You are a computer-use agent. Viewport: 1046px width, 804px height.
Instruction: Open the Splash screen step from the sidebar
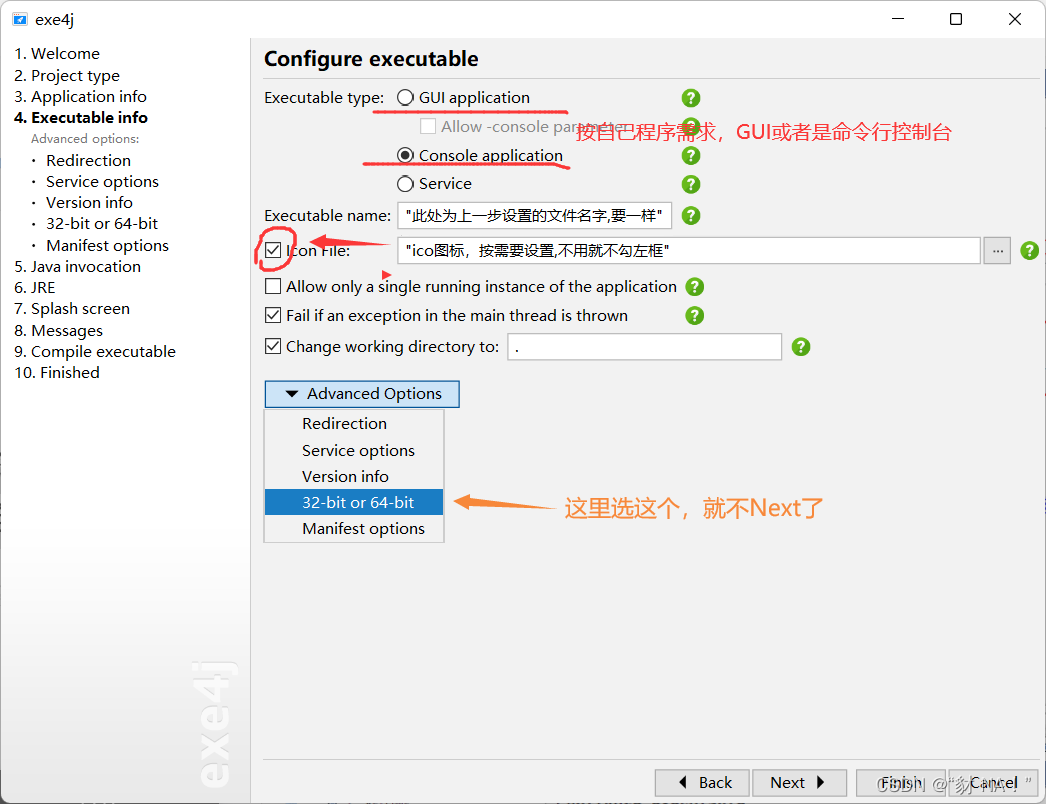71,308
